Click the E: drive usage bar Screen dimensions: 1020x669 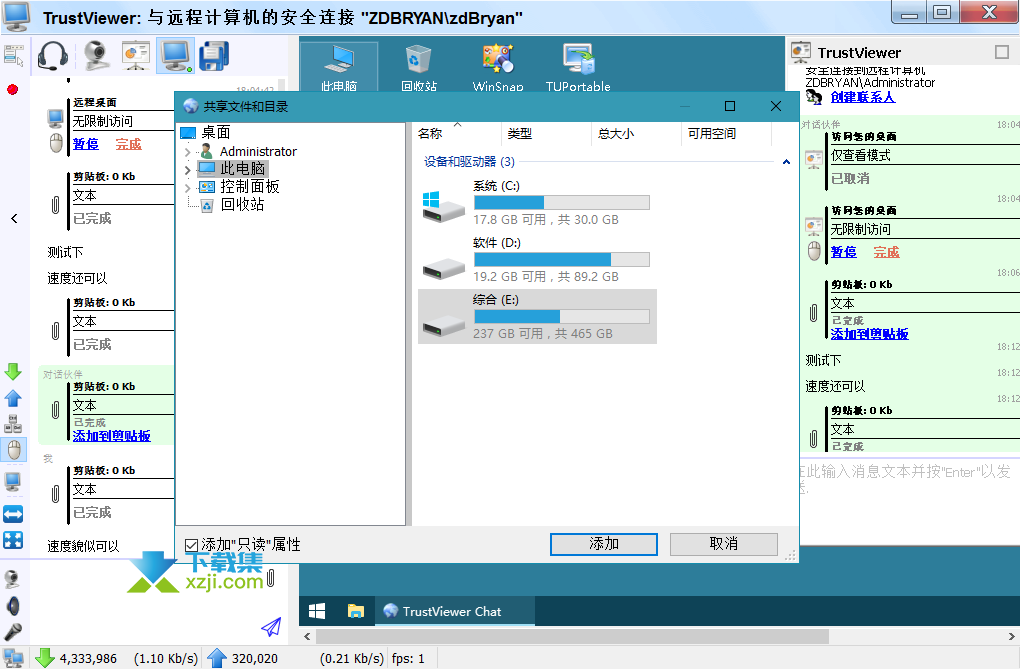click(562, 316)
